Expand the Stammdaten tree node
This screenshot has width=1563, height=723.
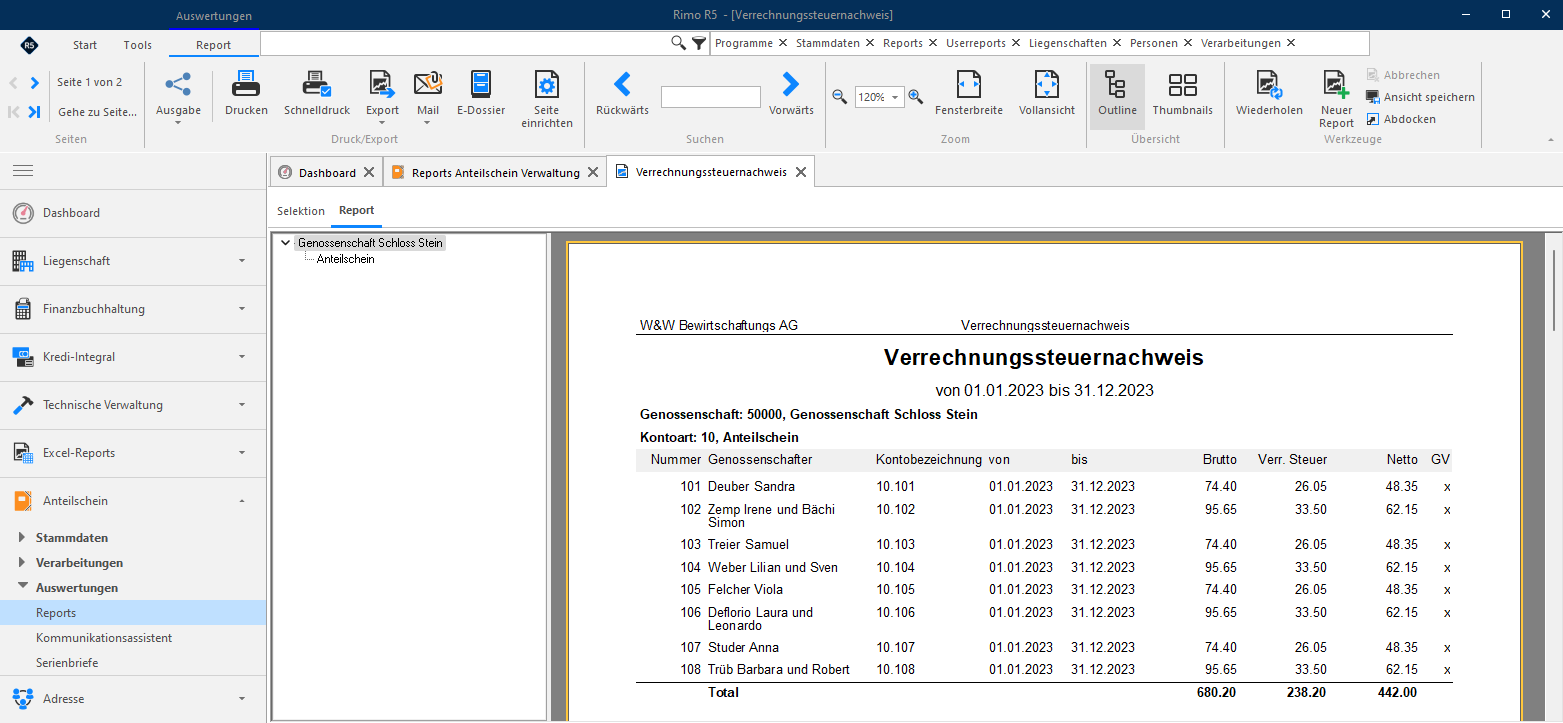pos(23,538)
